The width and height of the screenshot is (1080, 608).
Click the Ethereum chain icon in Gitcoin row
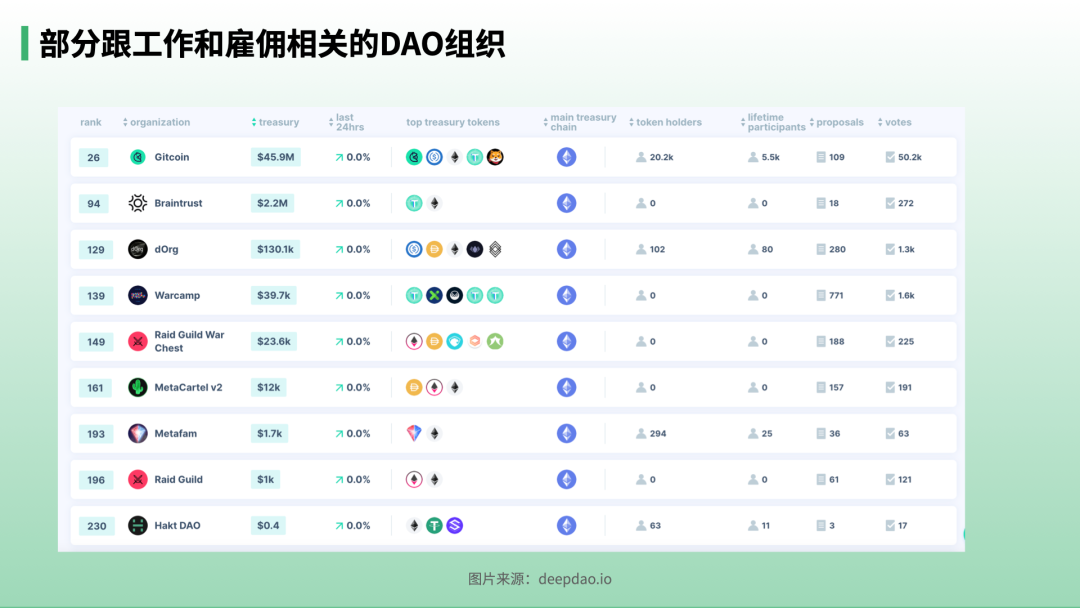(566, 157)
